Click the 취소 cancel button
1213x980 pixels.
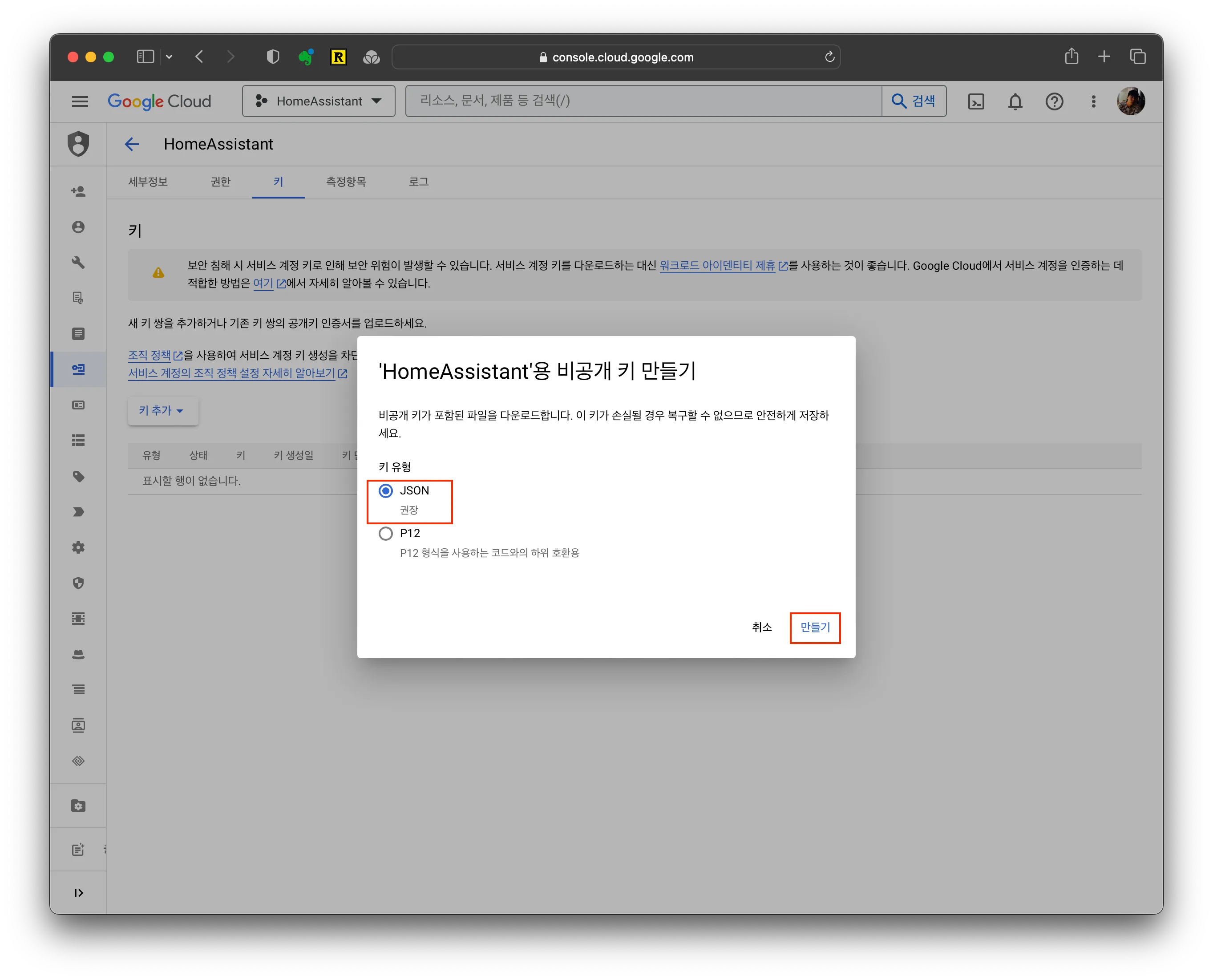pos(761,627)
